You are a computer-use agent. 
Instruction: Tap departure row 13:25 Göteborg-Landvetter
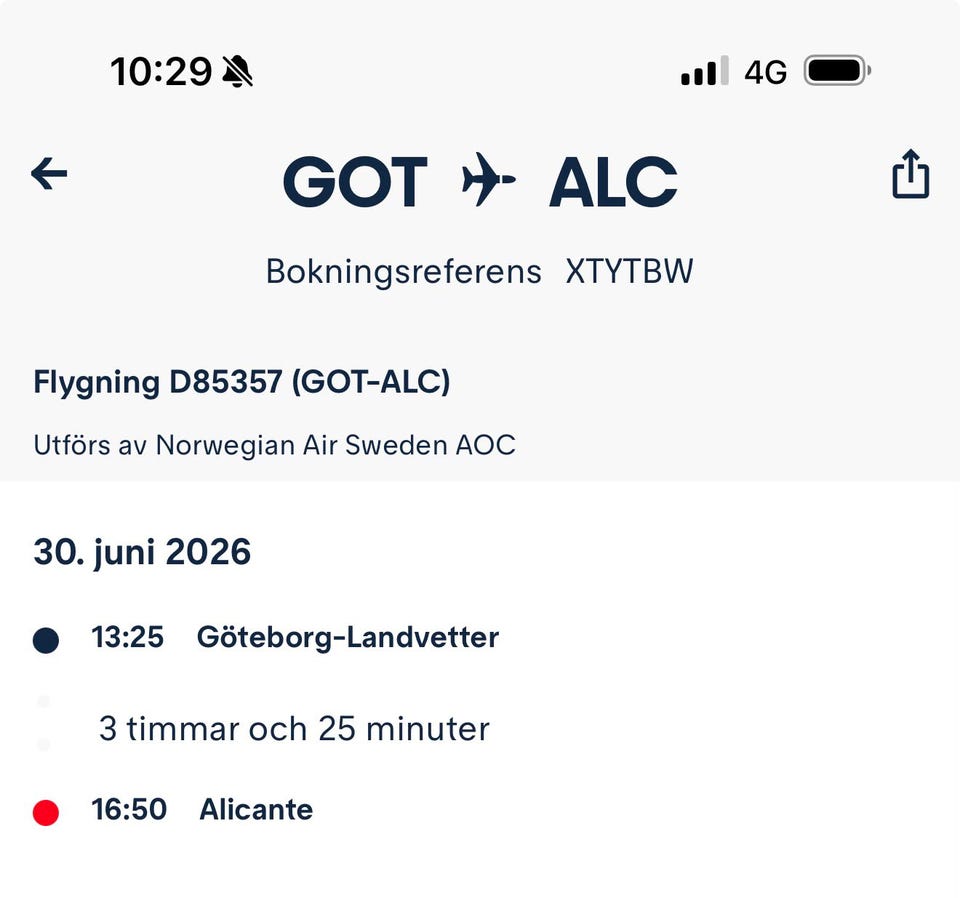pyautogui.click(x=266, y=638)
